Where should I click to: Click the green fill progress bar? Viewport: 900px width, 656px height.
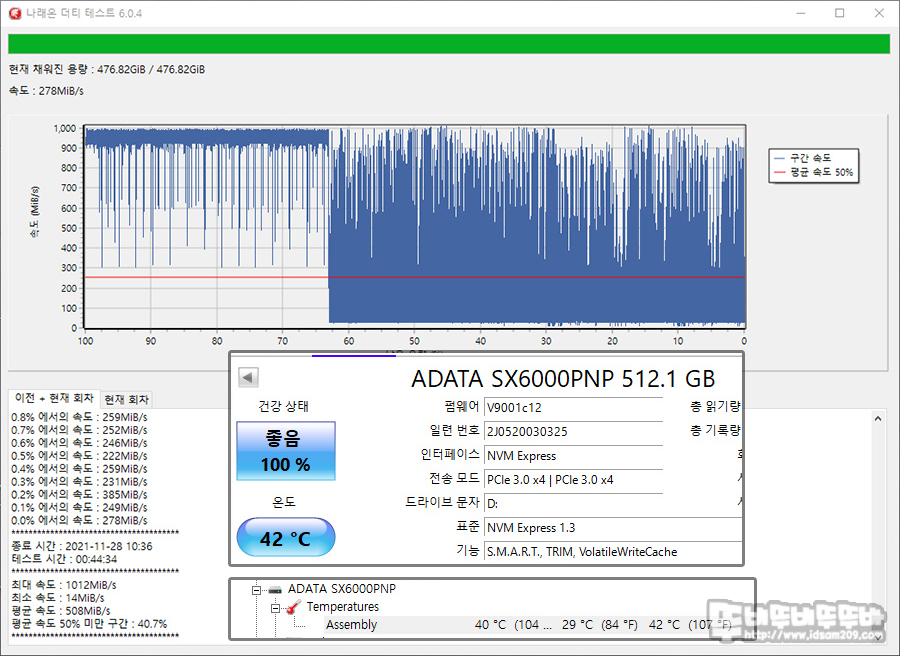(449, 44)
